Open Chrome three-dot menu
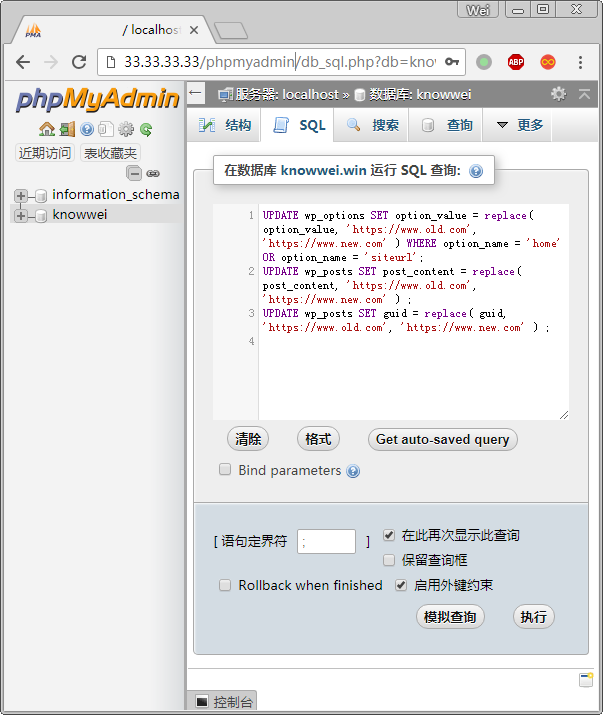Viewport: 603px width, 715px height. [580, 62]
